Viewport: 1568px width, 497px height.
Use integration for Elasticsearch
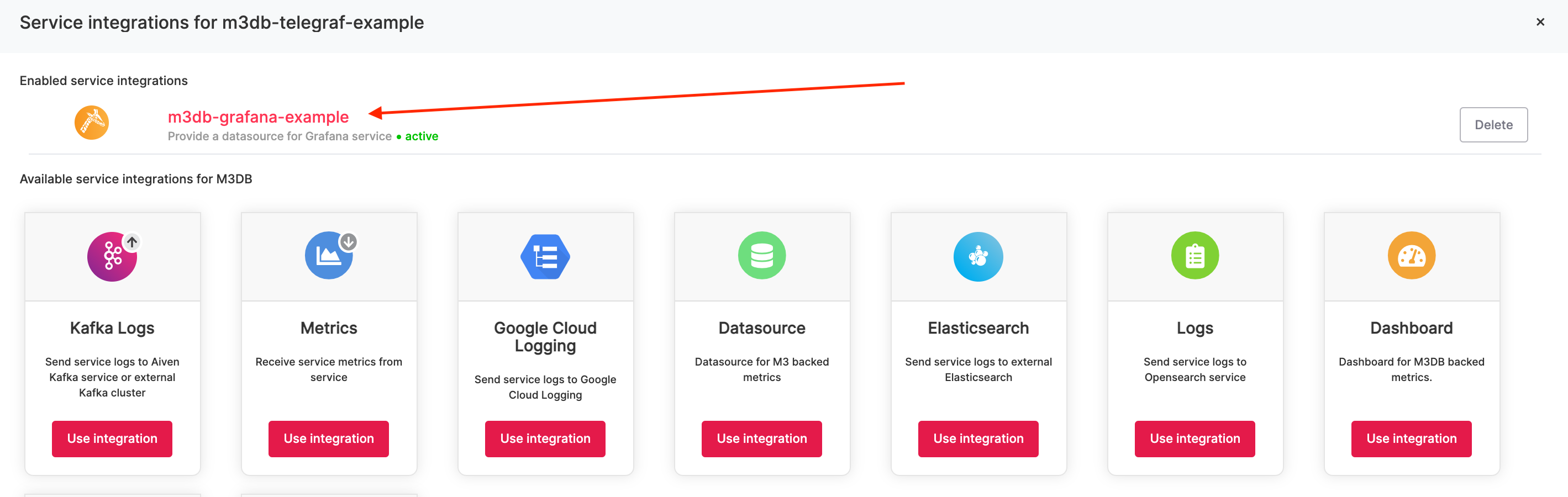(978, 438)
